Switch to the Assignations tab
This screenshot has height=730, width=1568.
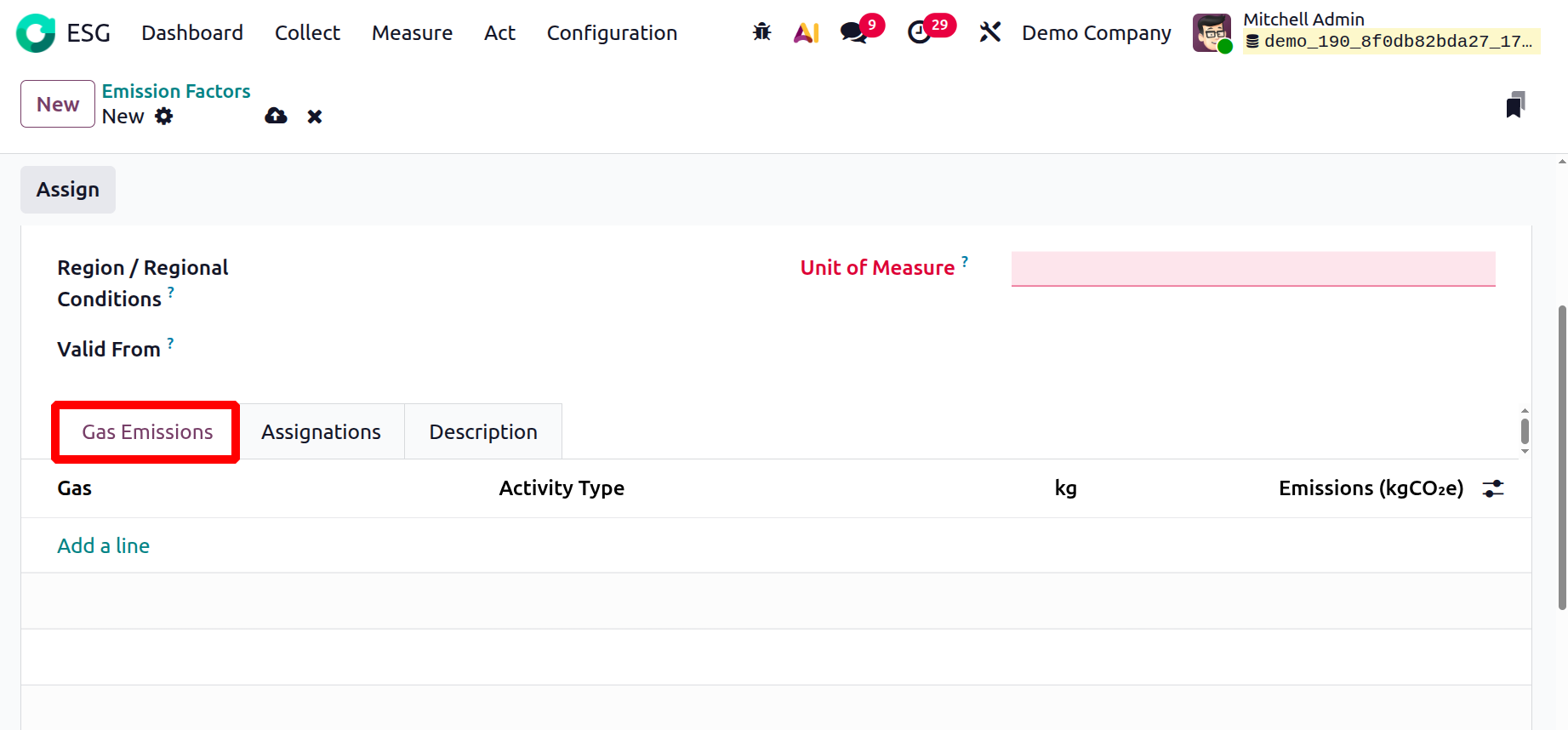321,432
